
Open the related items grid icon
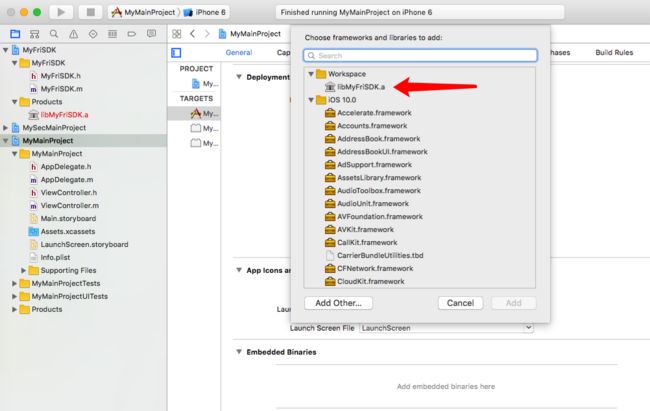tap(177, 34)
